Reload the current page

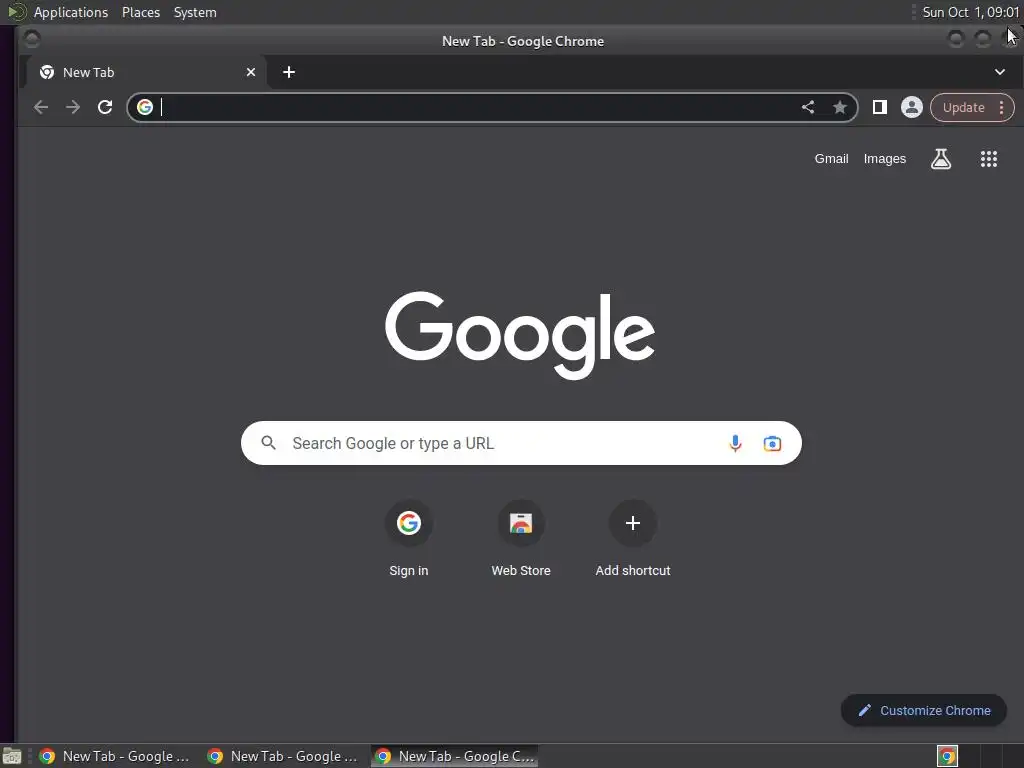point(105,107)
